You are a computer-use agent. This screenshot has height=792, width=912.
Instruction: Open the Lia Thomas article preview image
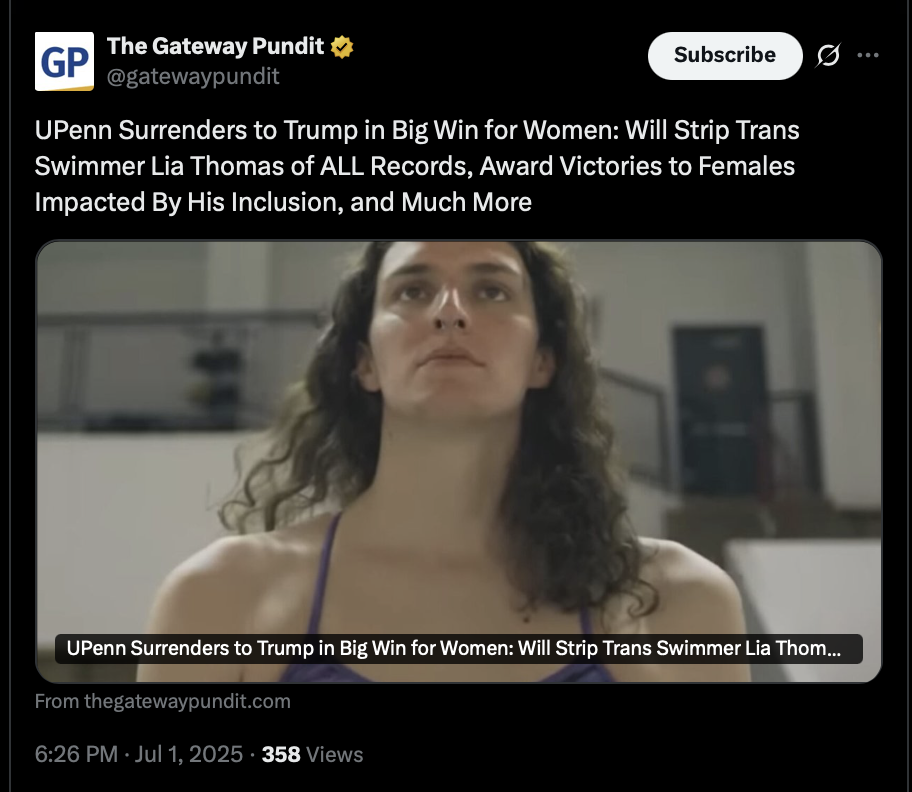coord(458,461)
